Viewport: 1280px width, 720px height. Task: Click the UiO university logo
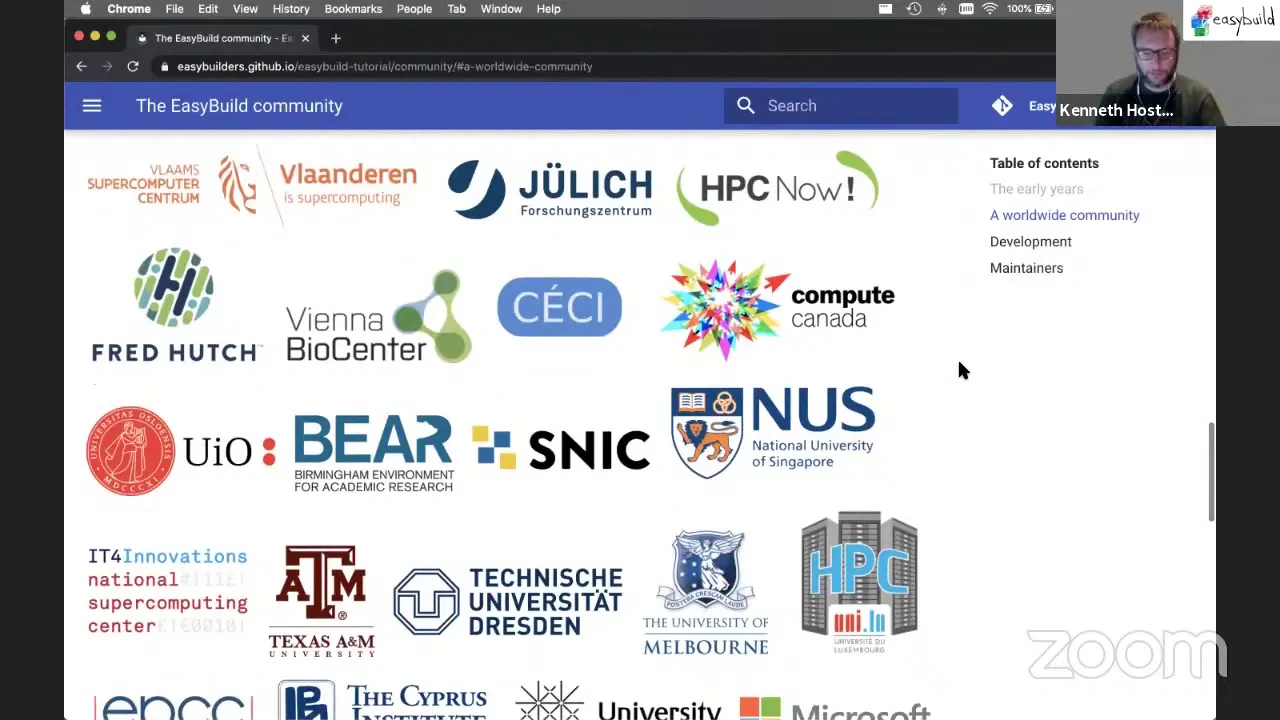coord(180,451)
